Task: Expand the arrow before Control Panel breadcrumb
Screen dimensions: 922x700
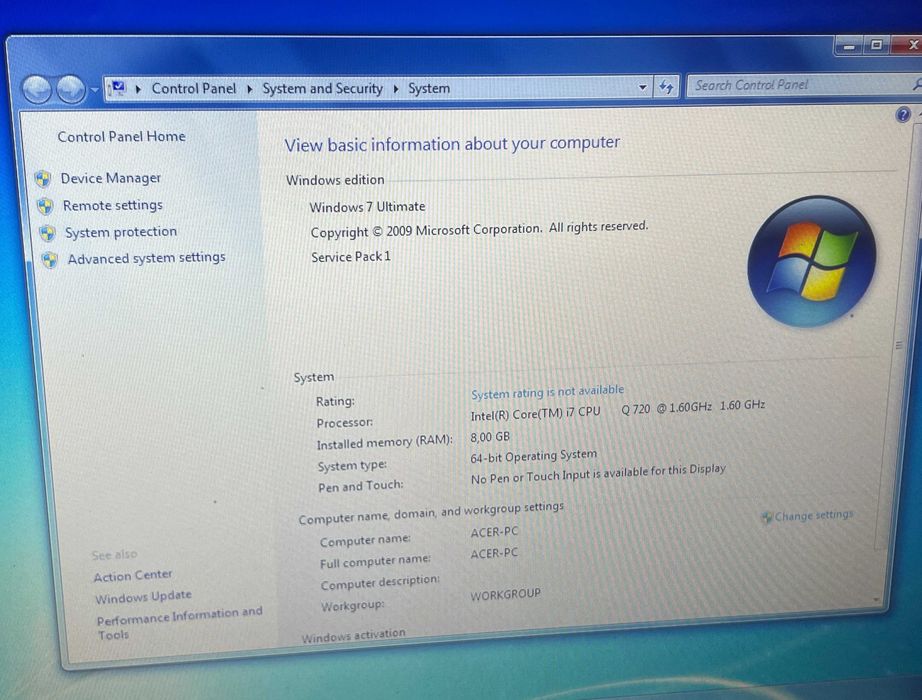Action: [x=138, y=89]
